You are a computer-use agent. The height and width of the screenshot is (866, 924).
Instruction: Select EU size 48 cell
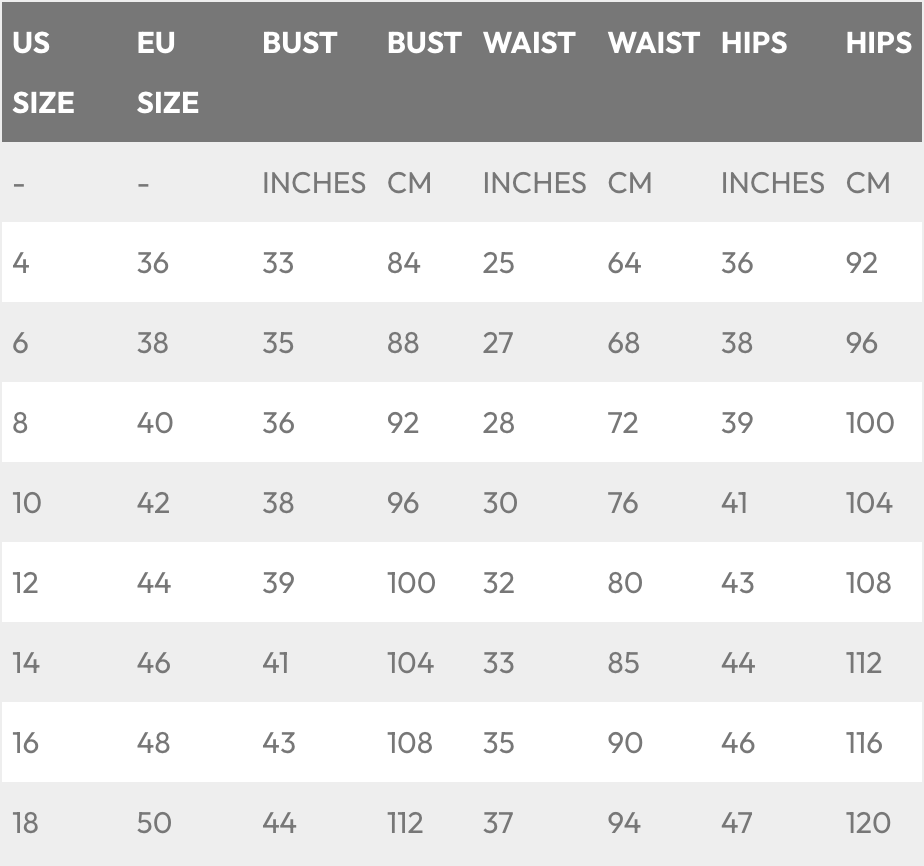(x=154, y=743)
